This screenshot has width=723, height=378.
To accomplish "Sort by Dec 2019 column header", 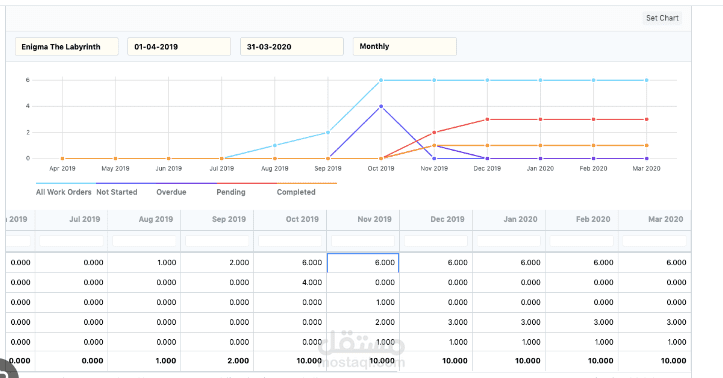I will coord(436,219).
